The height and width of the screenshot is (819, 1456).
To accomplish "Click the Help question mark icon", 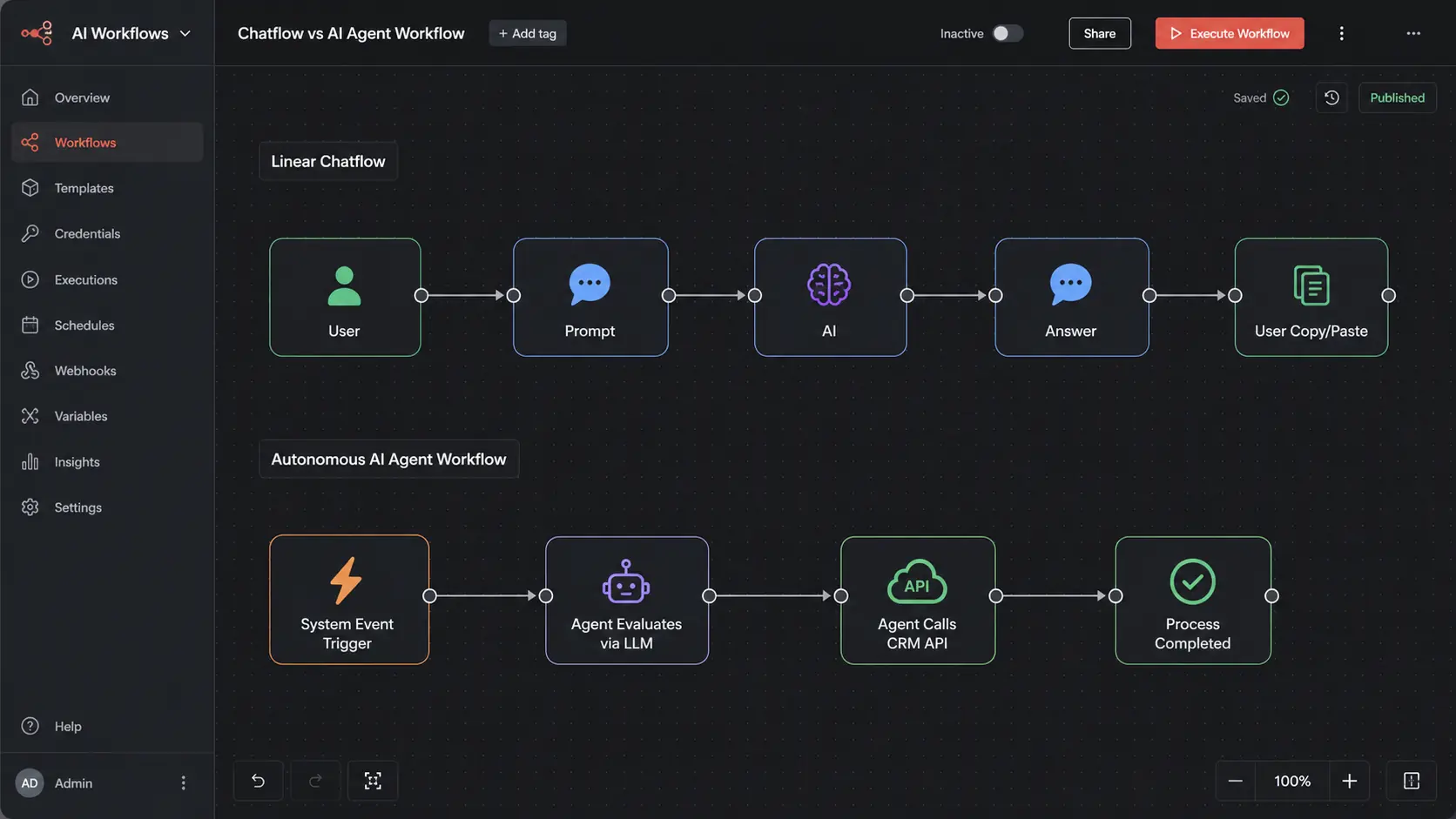I will [30, 726].
